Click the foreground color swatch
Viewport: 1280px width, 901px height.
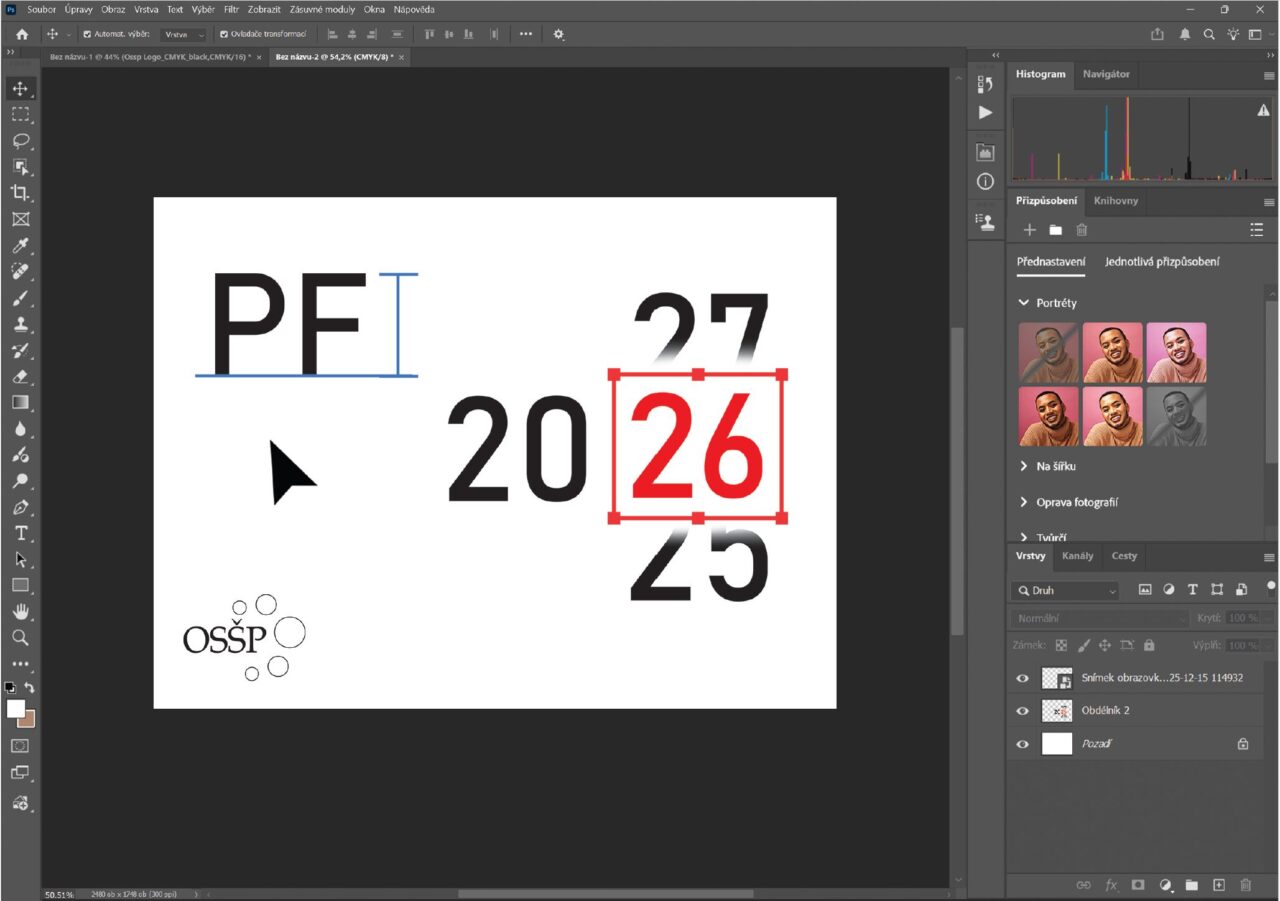[15, 708]
